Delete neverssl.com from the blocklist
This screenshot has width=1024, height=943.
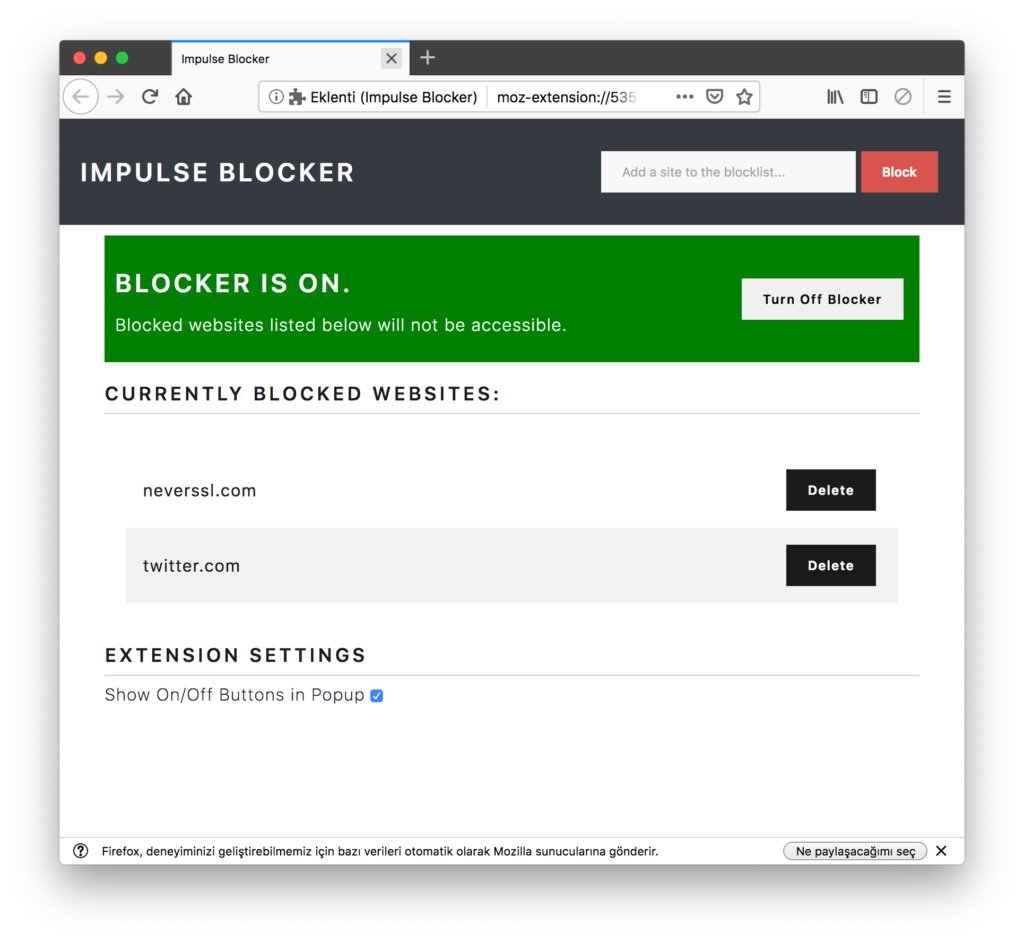point(831,490)
